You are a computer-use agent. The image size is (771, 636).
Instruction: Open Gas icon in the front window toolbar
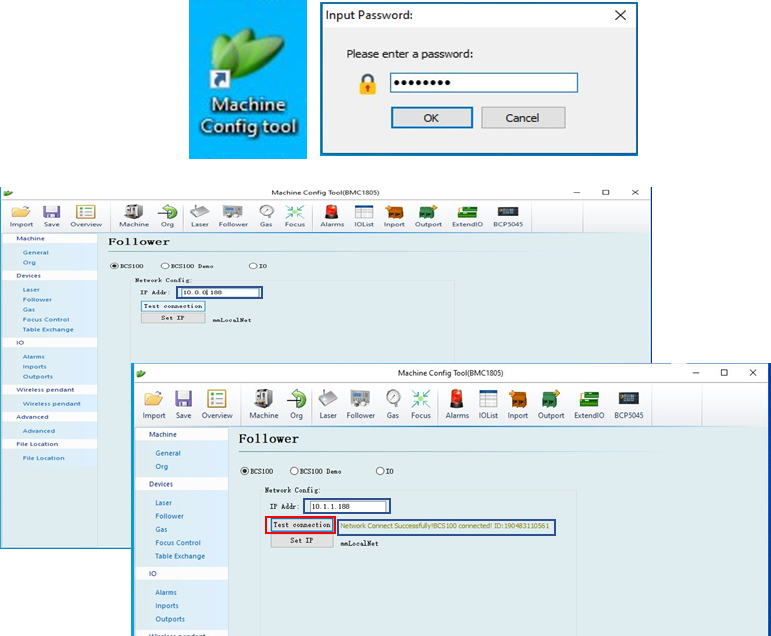392,405
